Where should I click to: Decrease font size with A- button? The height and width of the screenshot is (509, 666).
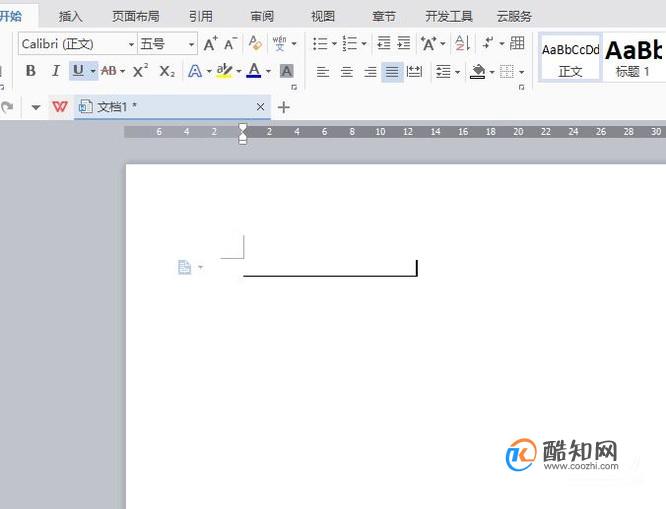click(x=230, y=43)
